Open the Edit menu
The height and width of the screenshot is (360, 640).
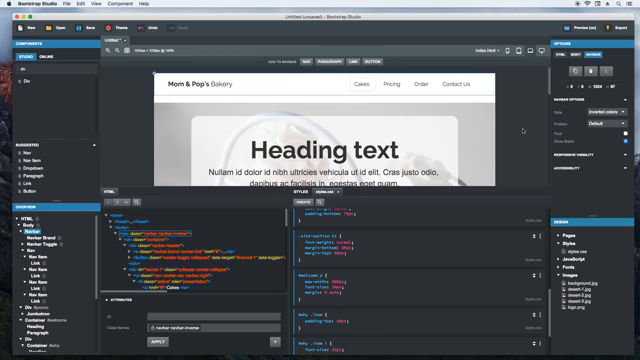click(x=81, y=4)
